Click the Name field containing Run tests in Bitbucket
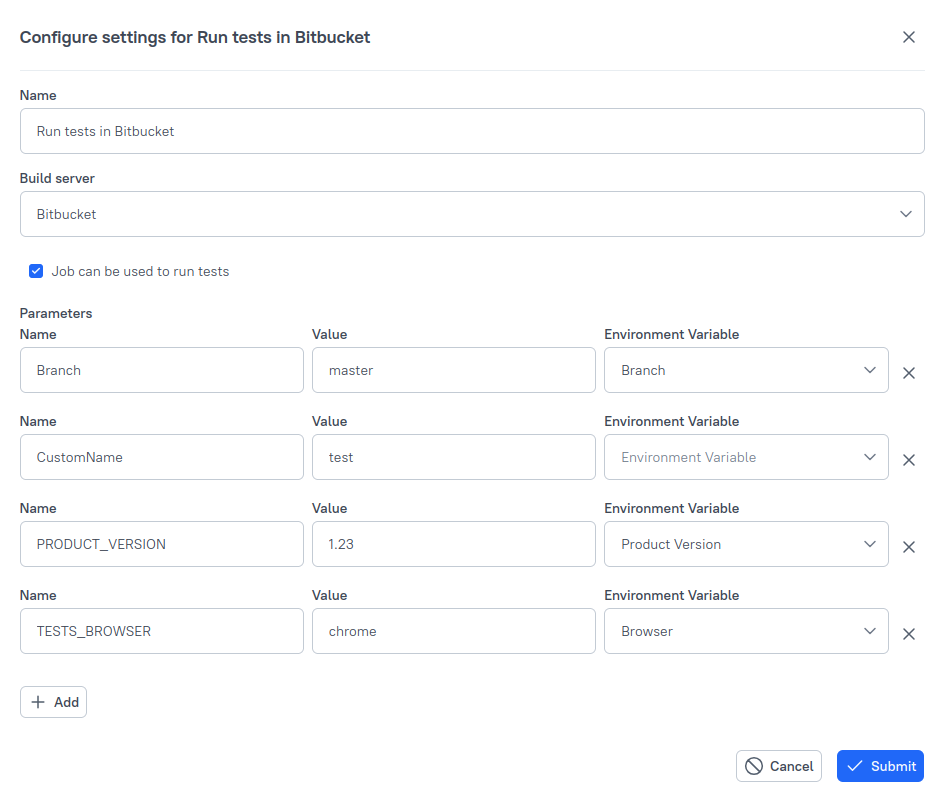 (472, 131)
